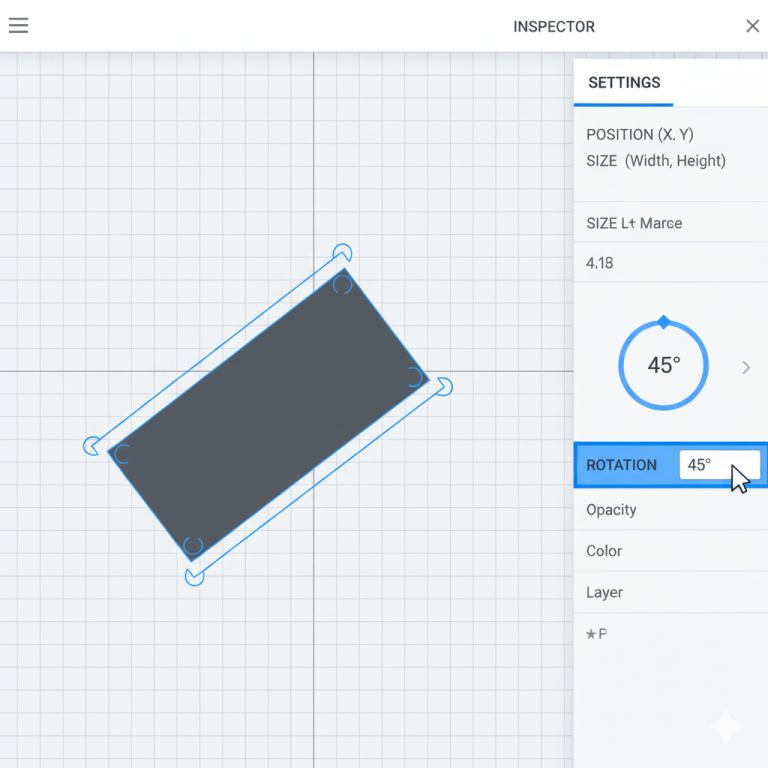Screen dimensions: 768x768
Task: Click the right outer rotation handle of the rectangle
Action: [x=444, y=386]
